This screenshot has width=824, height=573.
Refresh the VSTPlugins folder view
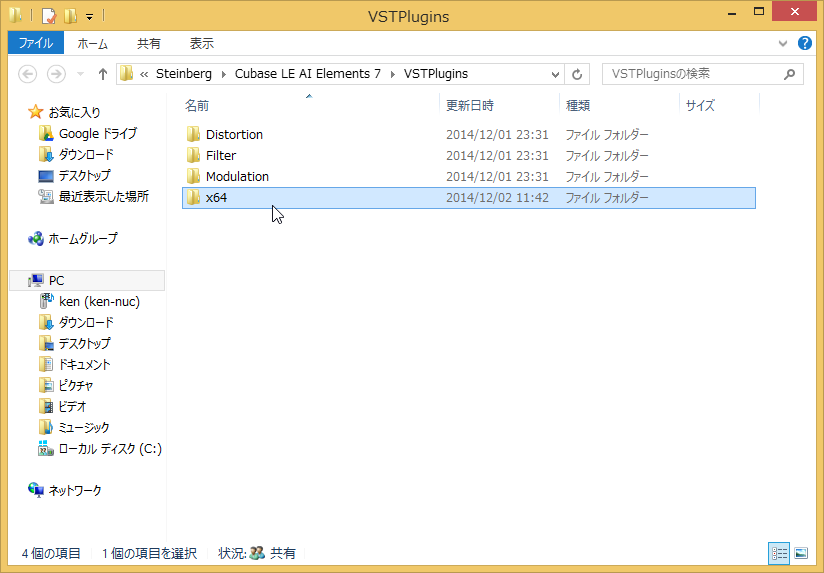[577, 74]
